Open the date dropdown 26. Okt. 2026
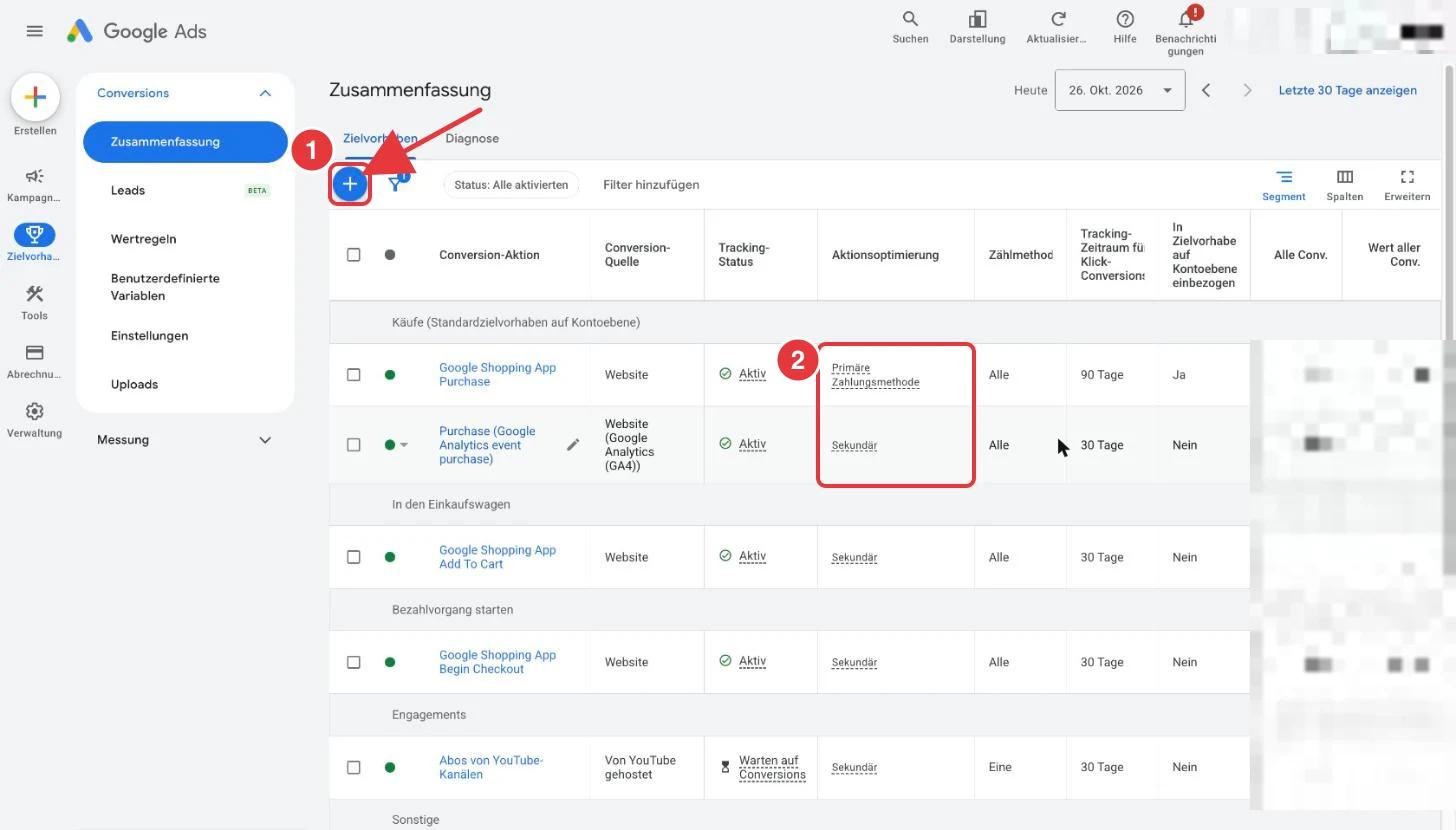The width and height of the screenshot is (1456, 830). [x=1120, y=90]
